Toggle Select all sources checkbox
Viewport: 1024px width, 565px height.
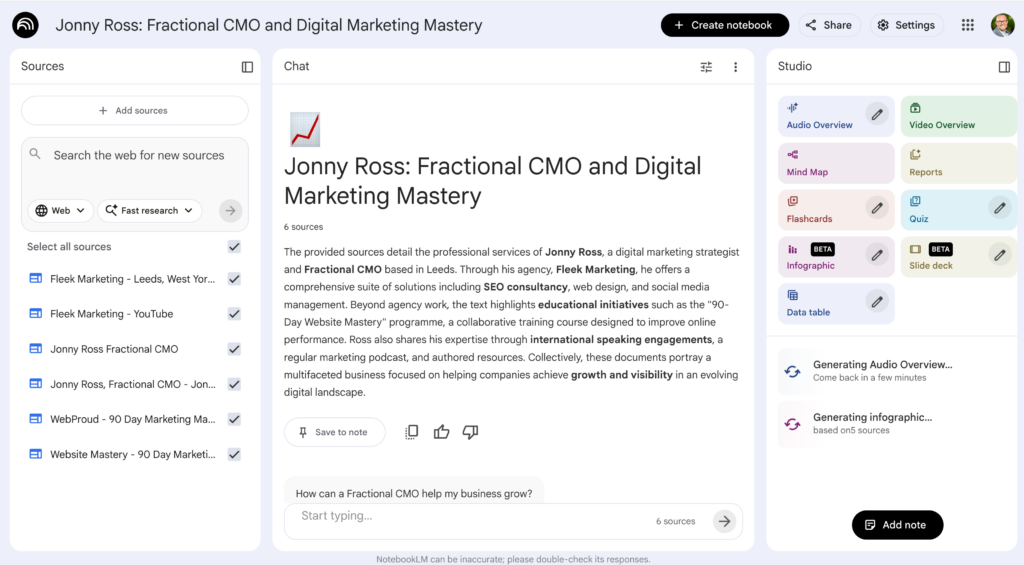tap(234, 247)
